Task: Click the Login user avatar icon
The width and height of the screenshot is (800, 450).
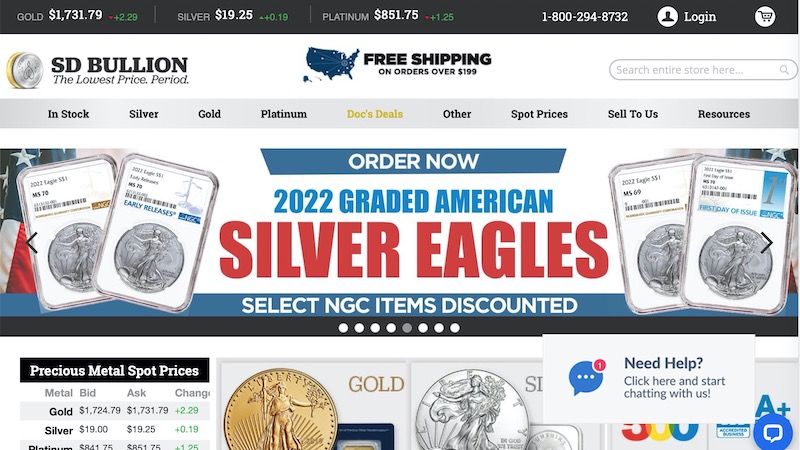Action: tap(667, 17)
